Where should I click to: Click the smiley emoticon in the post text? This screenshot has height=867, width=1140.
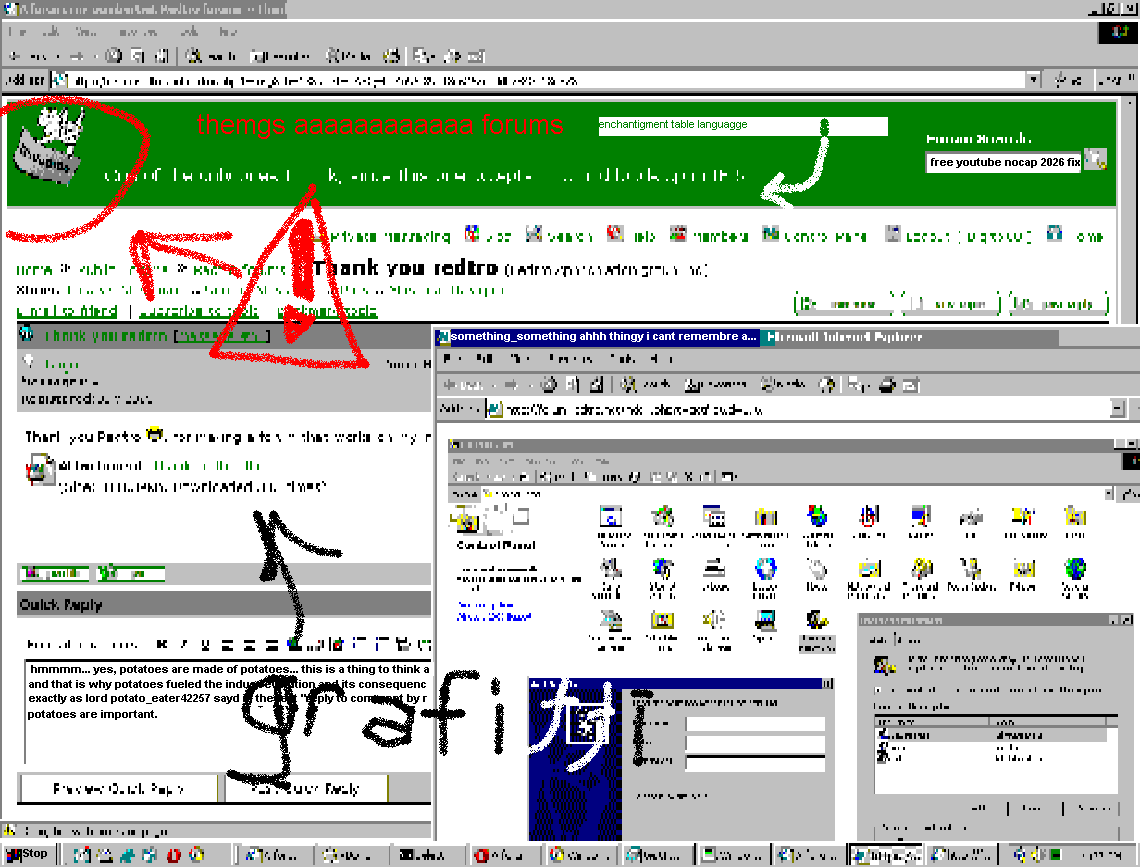tap(154, 435)
